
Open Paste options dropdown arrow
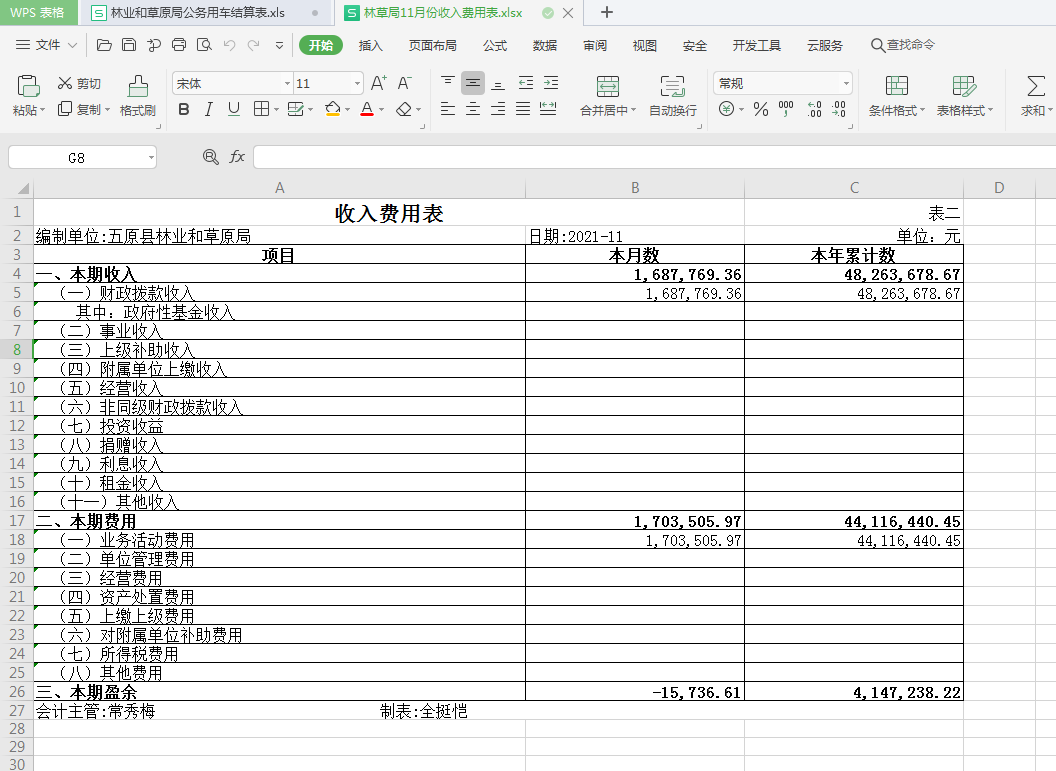coord(42,110)
